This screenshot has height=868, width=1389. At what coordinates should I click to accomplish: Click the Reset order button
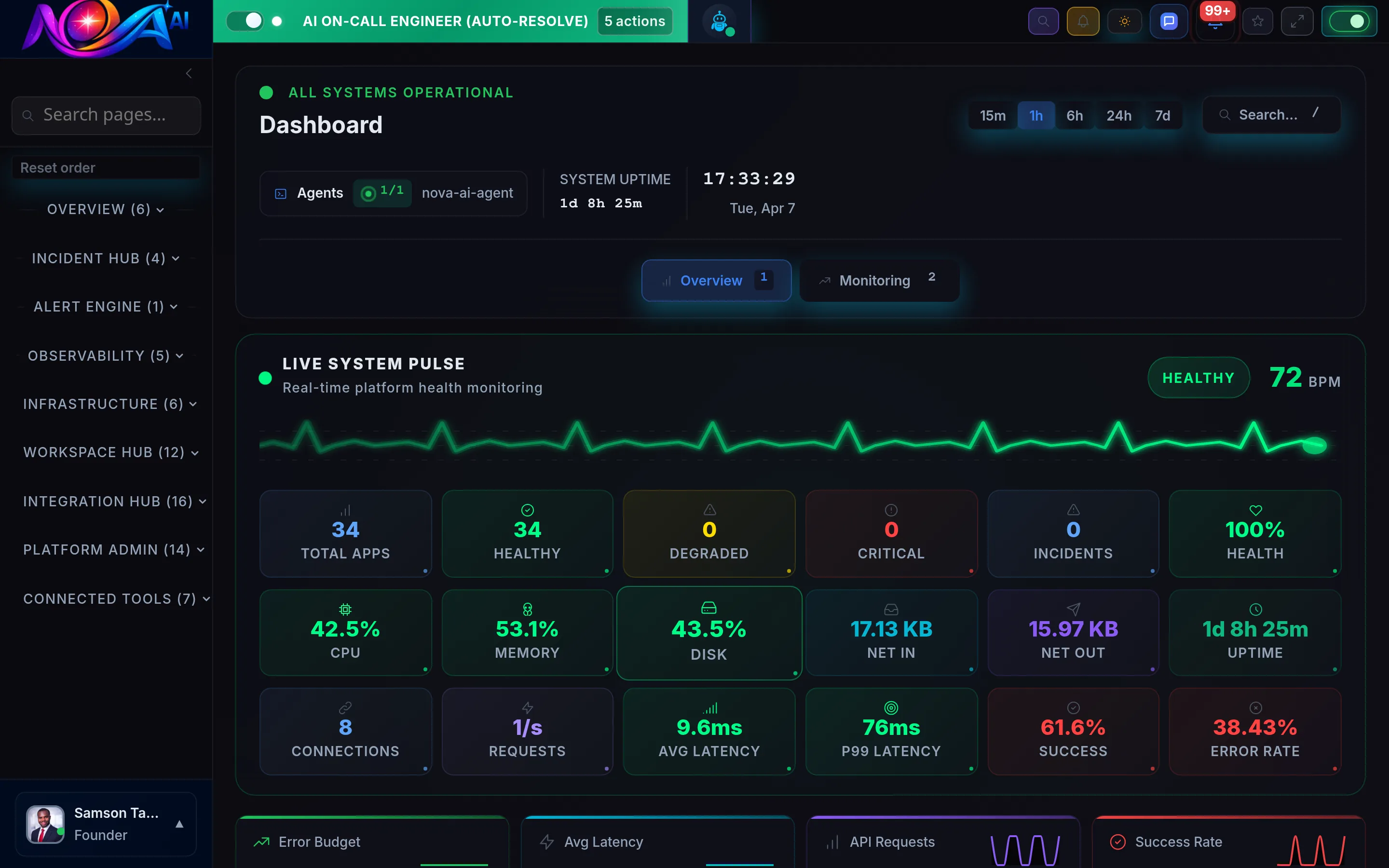(57, 168)
